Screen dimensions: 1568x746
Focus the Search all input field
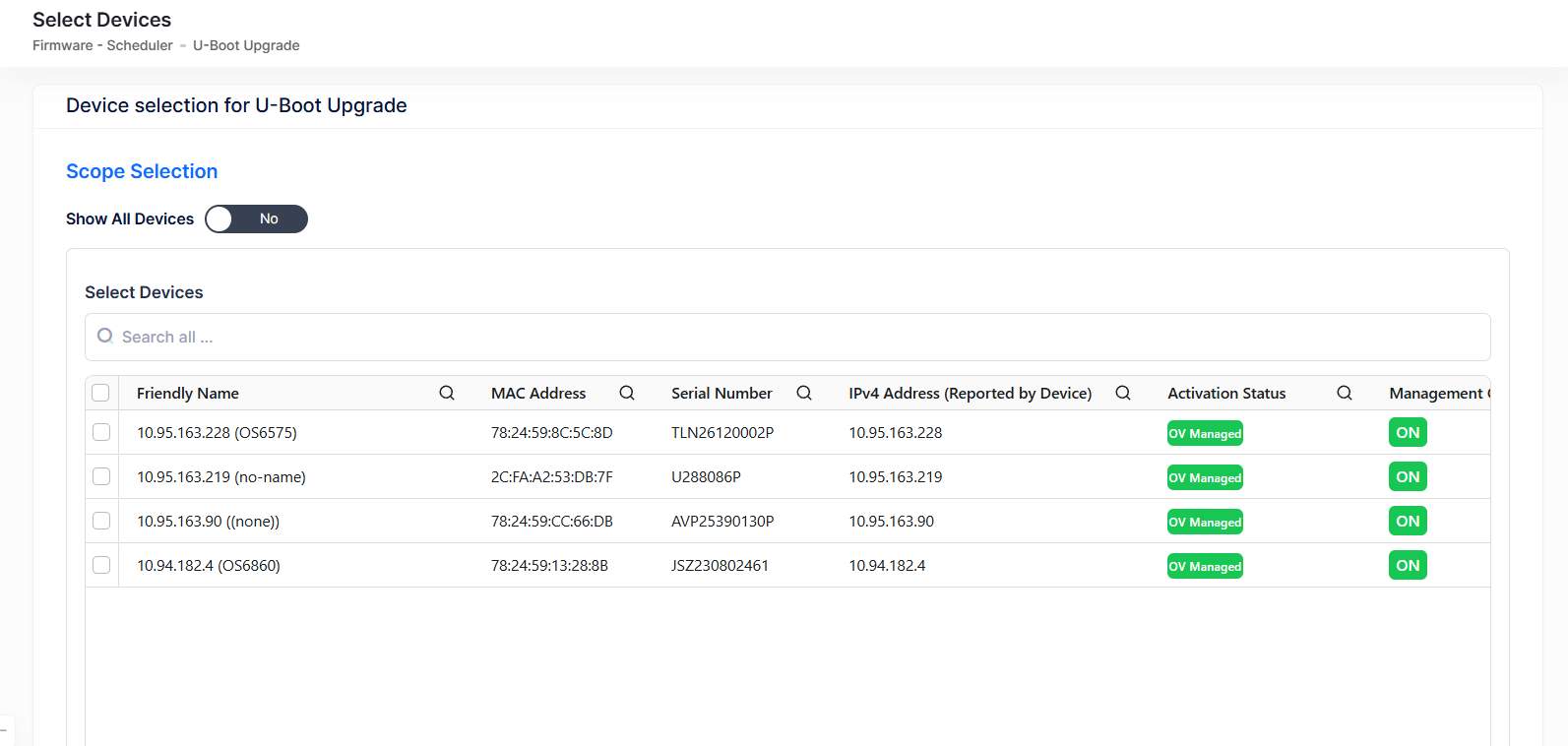point(787,337)
